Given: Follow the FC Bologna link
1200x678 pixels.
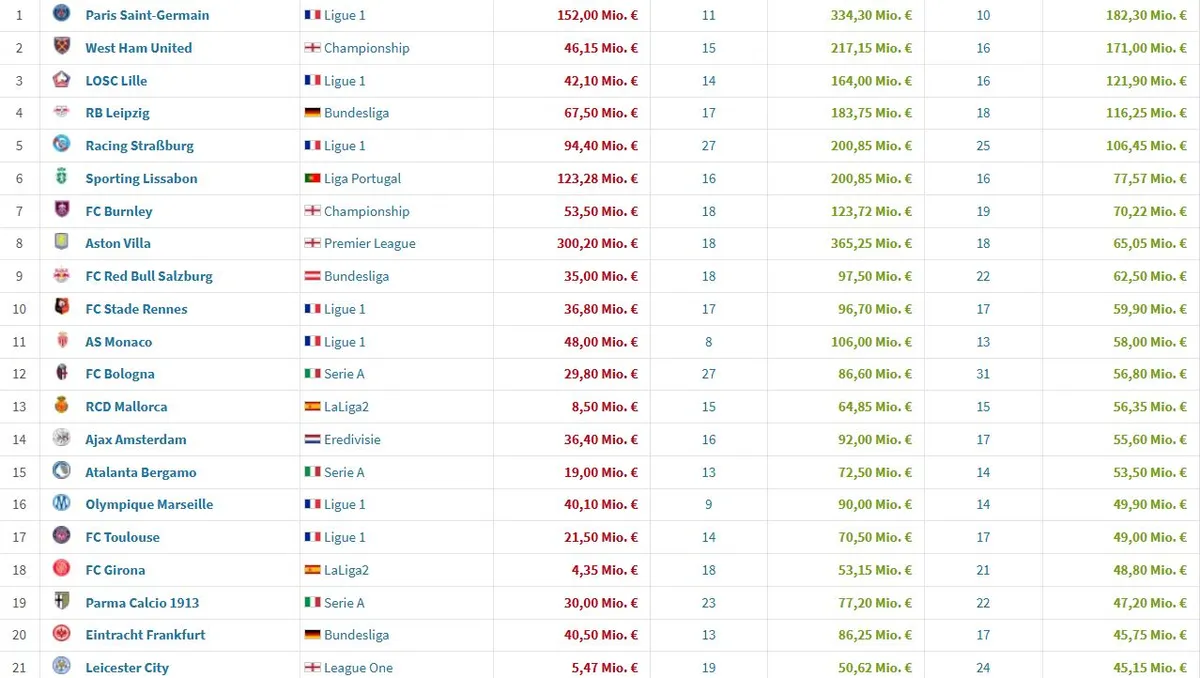Looking at the screenshot, I should [x=120, y=374].
